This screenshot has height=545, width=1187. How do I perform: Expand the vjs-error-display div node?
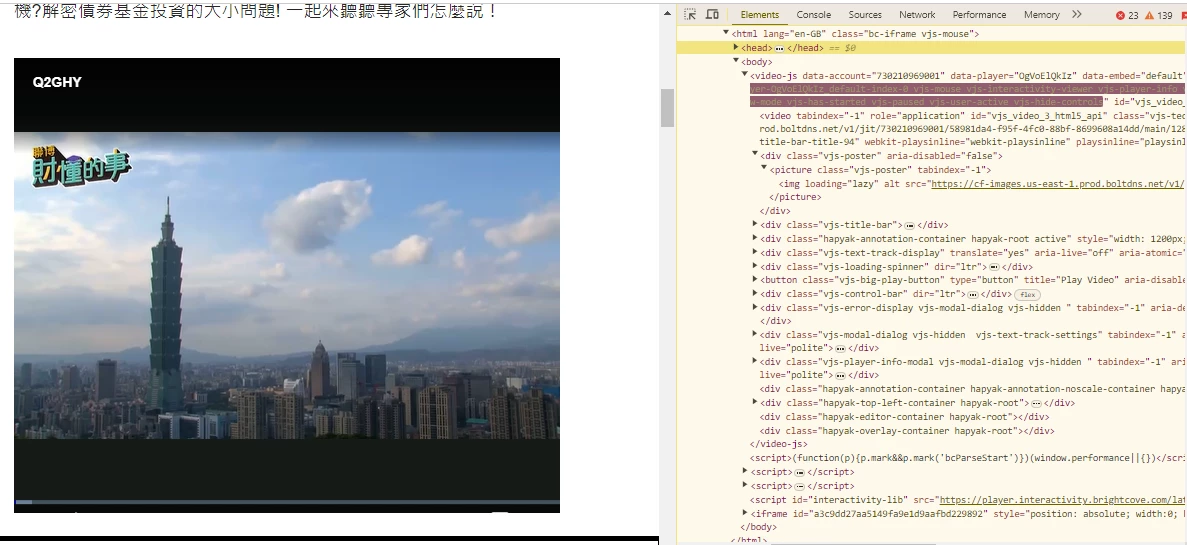[x=755, y=307]
